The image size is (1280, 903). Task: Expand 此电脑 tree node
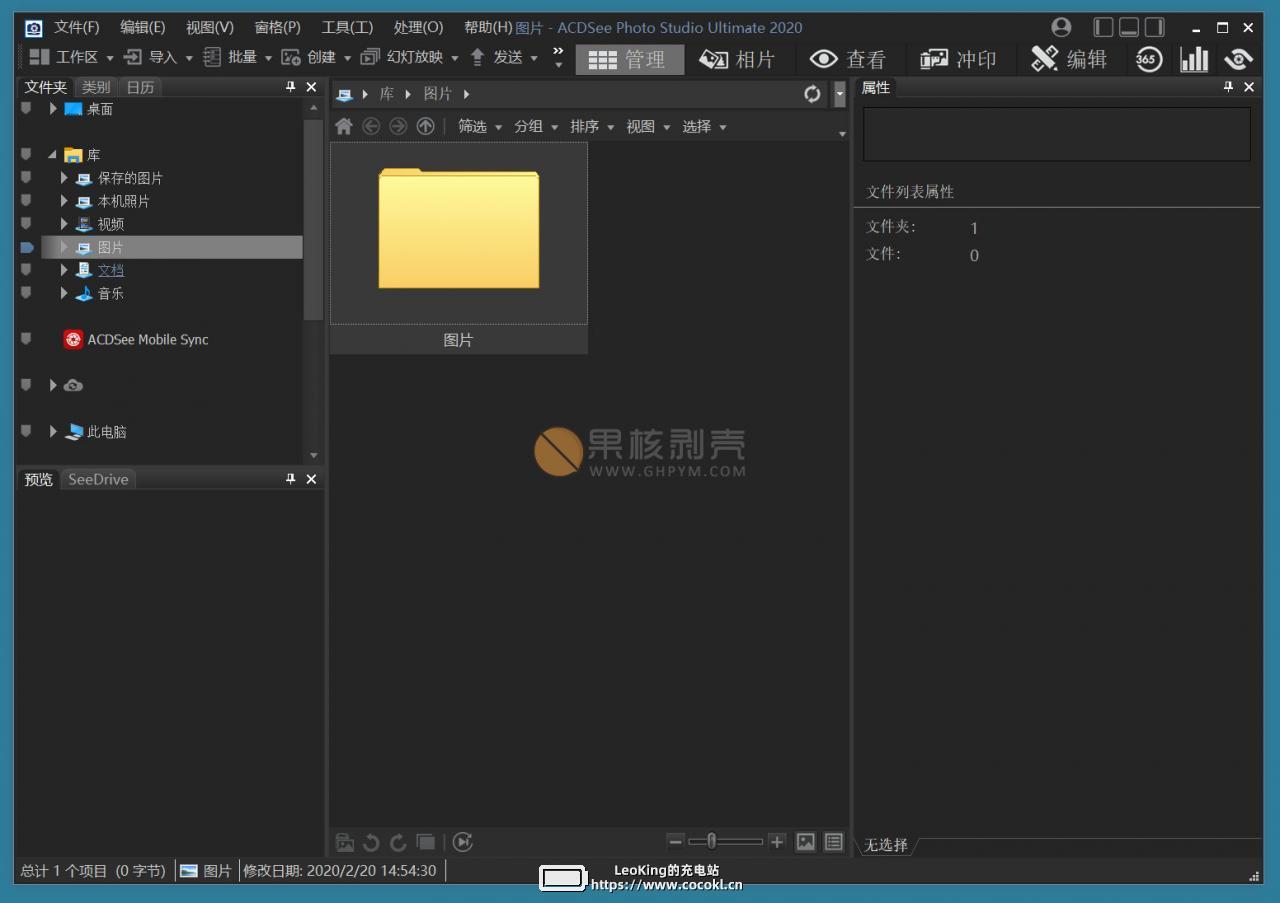[x=53, y=432]
